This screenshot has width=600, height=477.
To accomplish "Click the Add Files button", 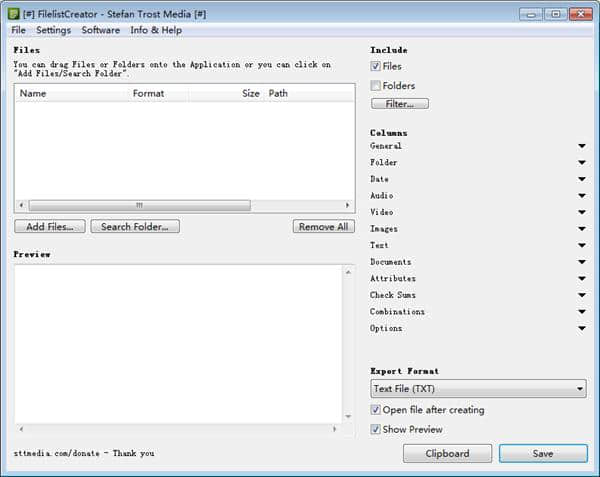I will (50, 227).
